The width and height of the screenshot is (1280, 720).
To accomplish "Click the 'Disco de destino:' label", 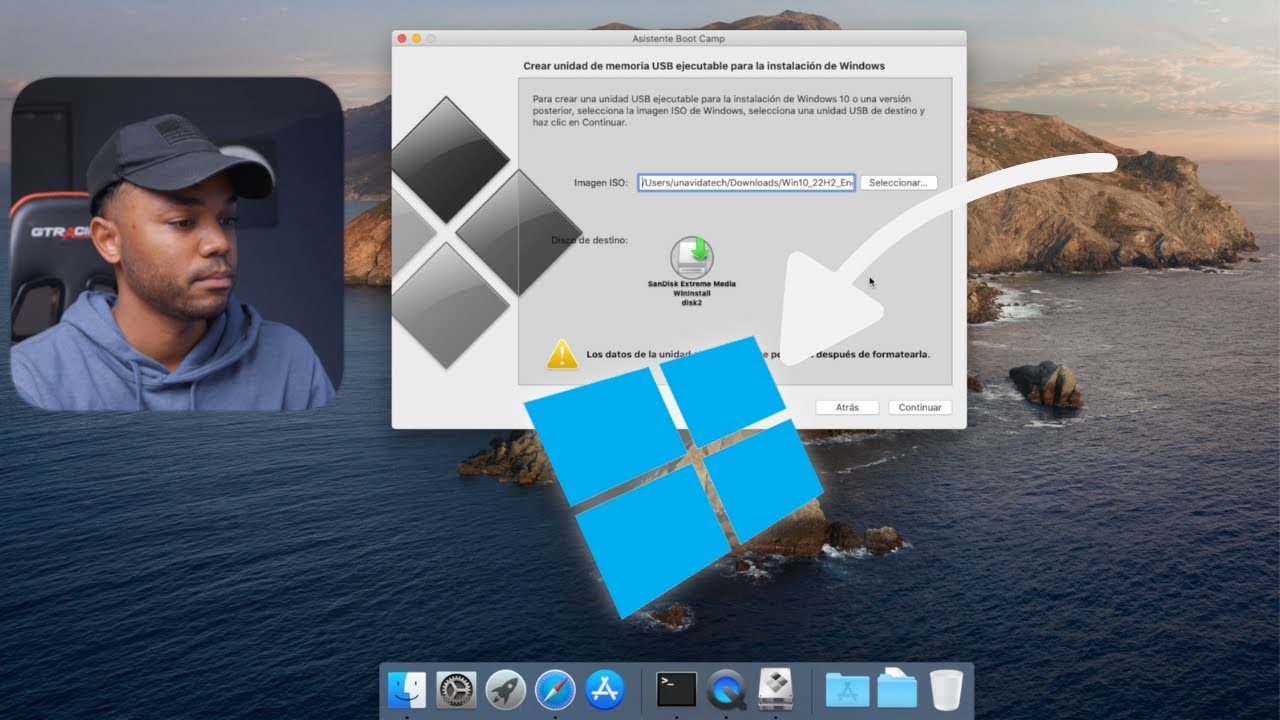I will (x=590, y=240).
